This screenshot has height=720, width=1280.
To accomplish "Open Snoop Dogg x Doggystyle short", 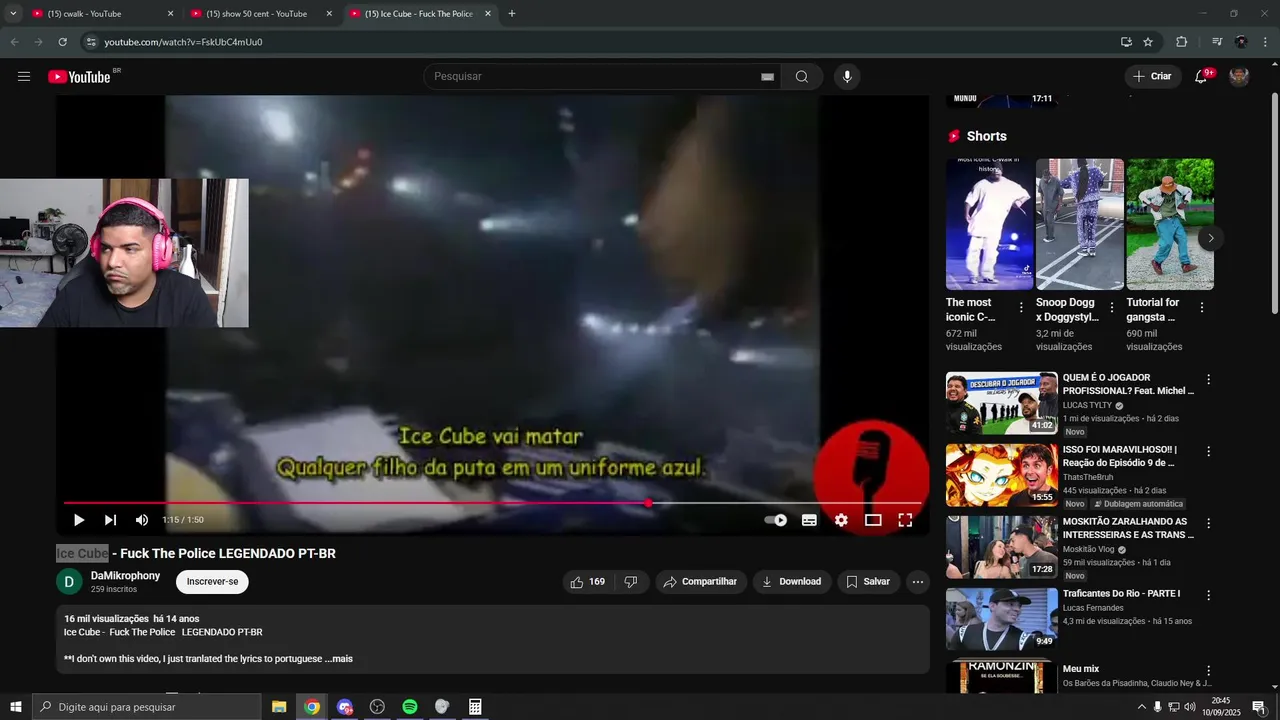I will pyautogui.click(x=1080, y=224).
